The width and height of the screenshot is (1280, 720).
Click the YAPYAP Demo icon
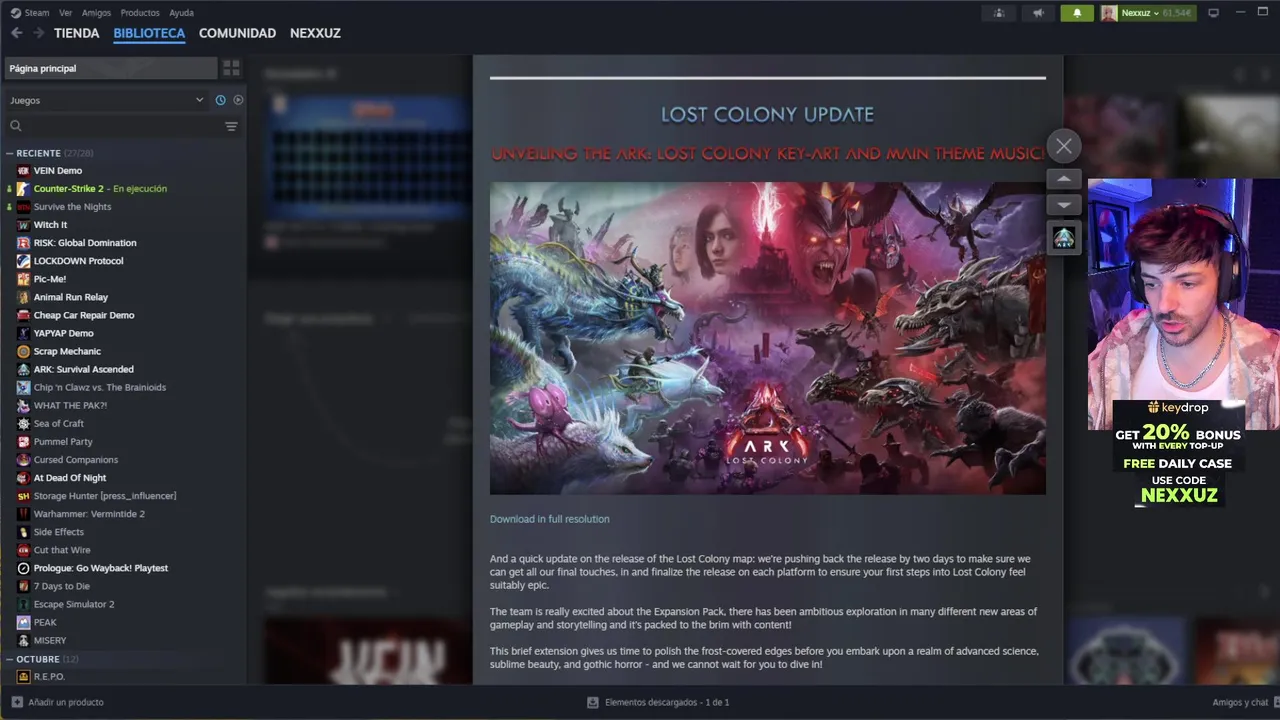[x=23, y=333]
